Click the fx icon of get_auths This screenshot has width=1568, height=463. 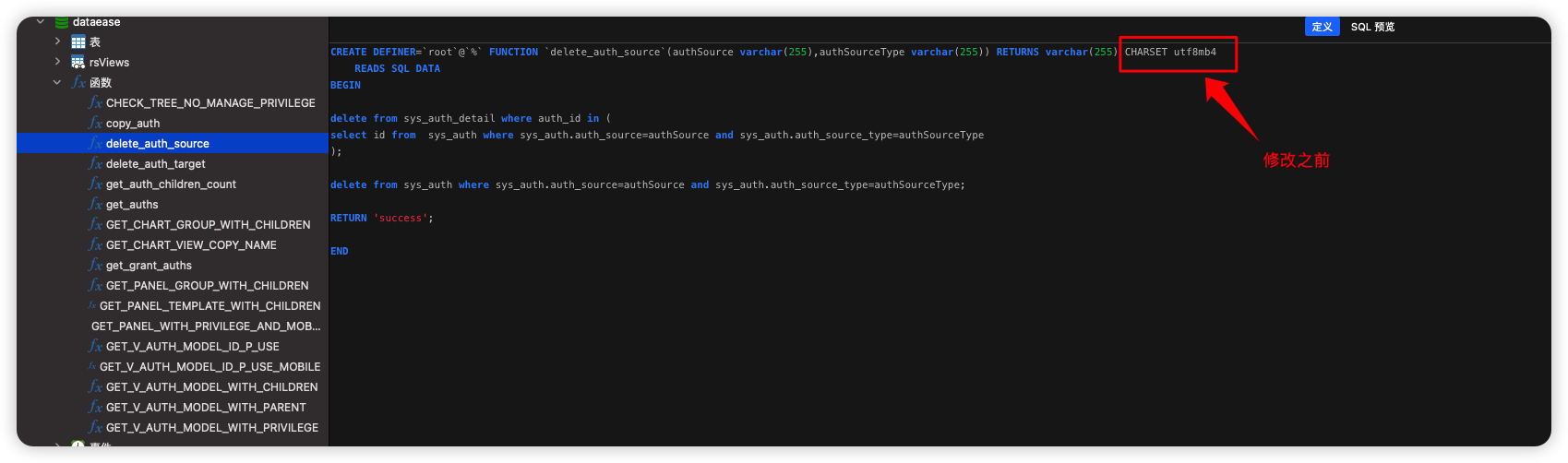95,205
